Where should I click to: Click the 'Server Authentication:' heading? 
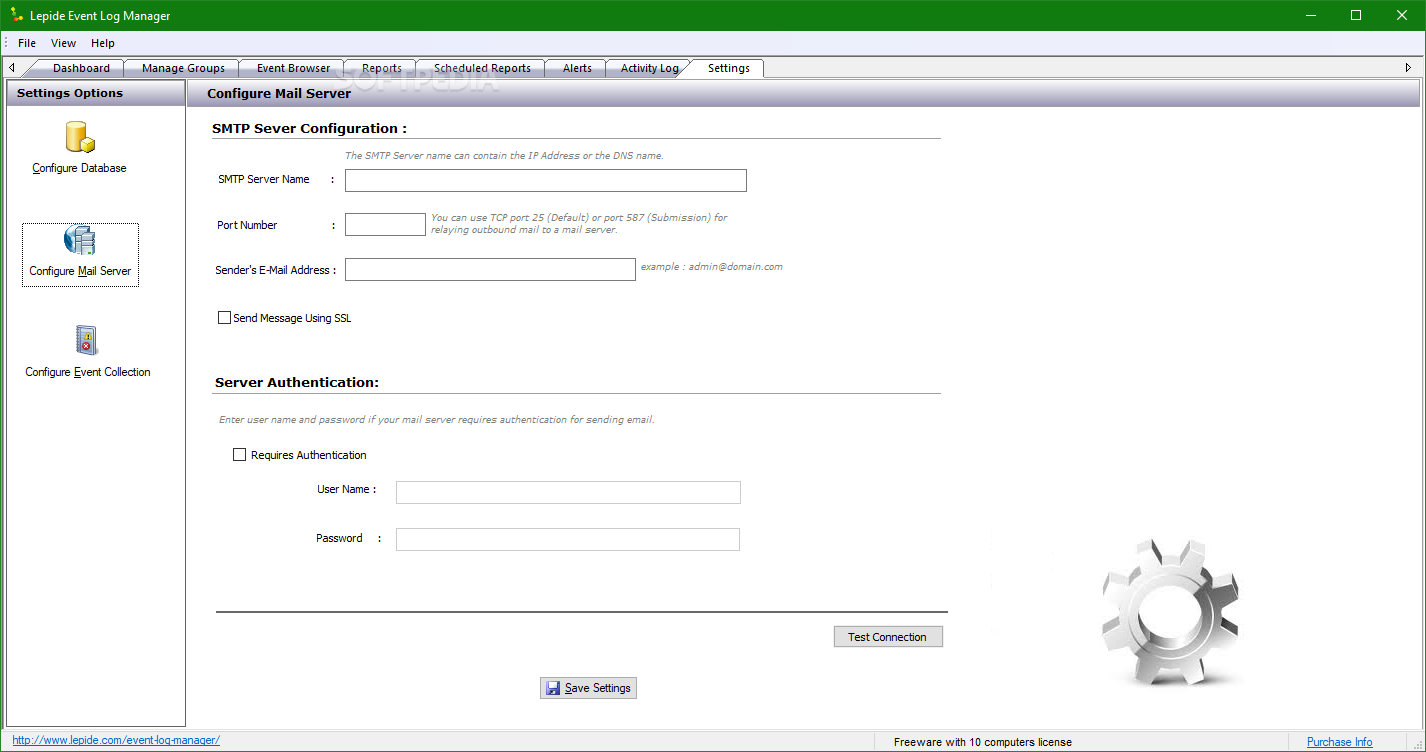click(x=297, y=382)
